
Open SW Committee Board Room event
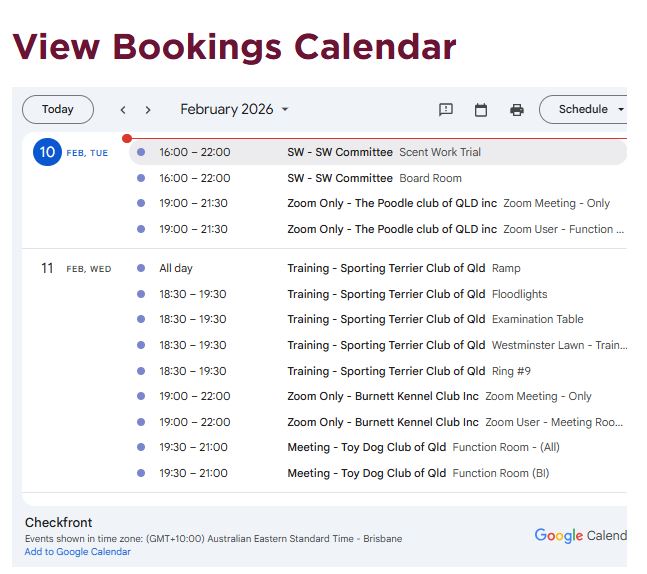pos(374,178)
